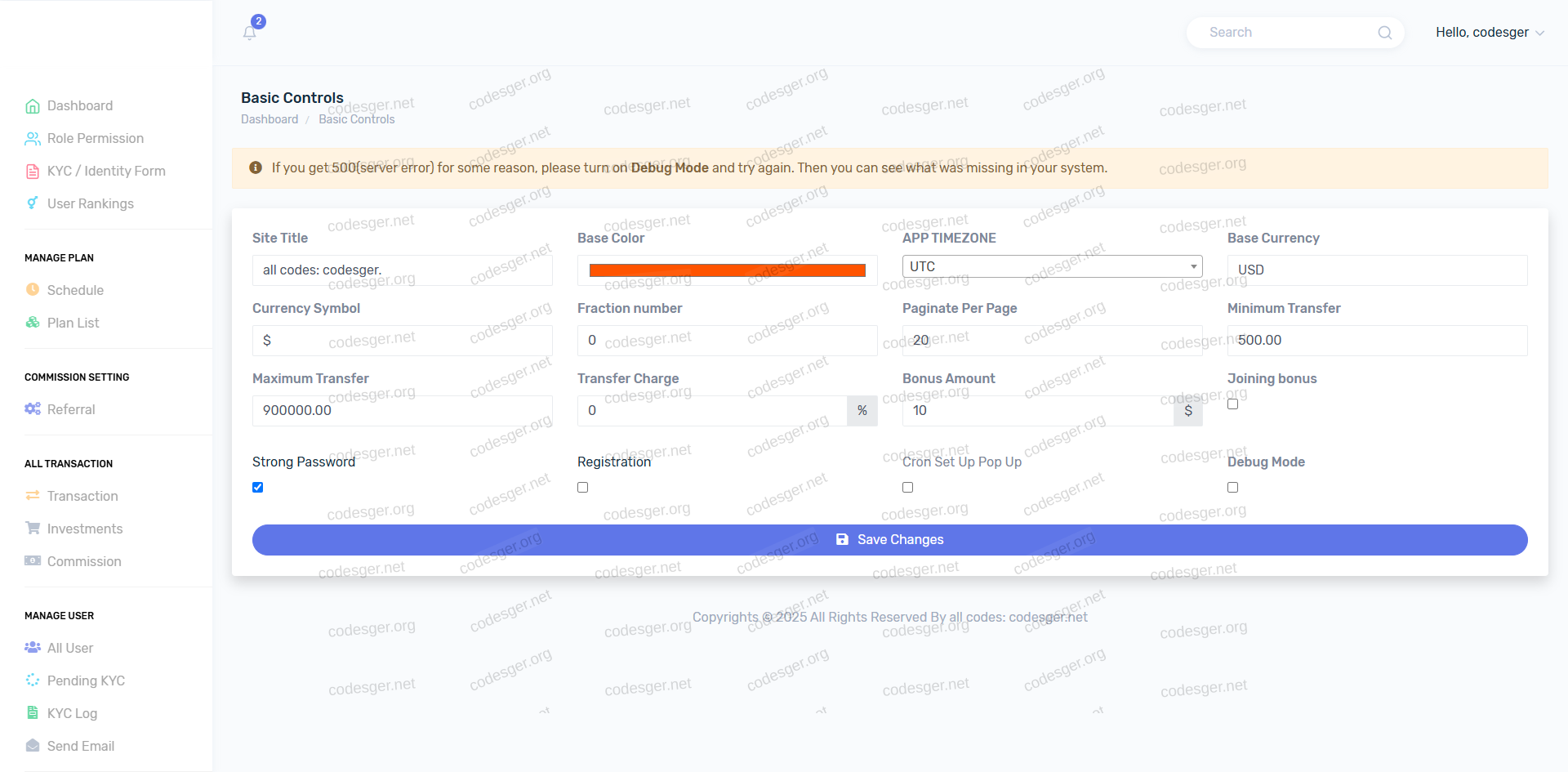Click the Schedule clock icon
This screenshot has height=772, width=1568.
[x=33, y=289]
